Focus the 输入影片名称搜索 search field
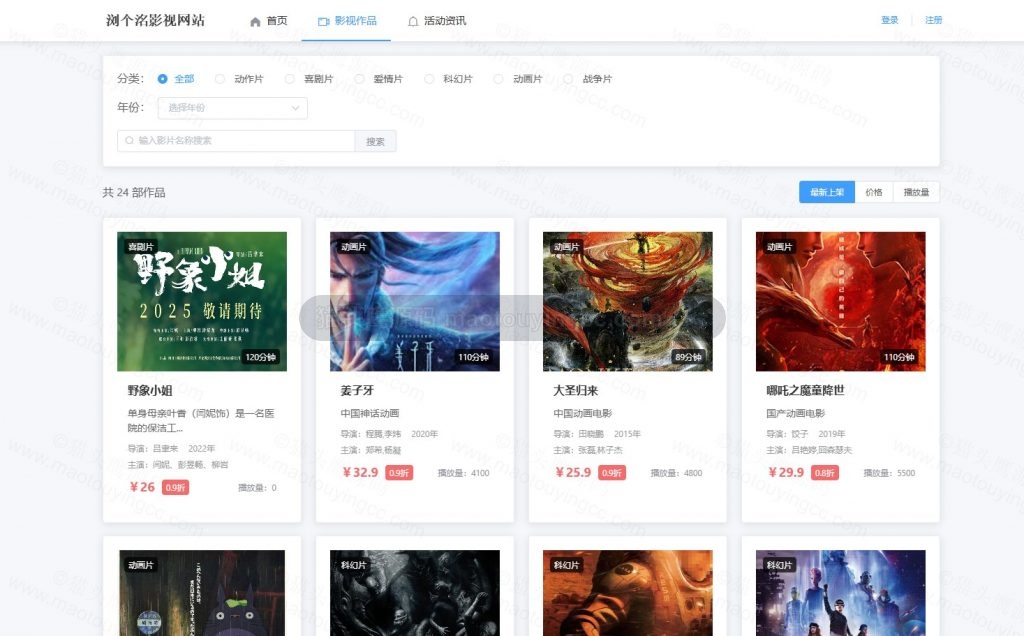The width and height of the screenshot is (1024, 636). [236, 140]
